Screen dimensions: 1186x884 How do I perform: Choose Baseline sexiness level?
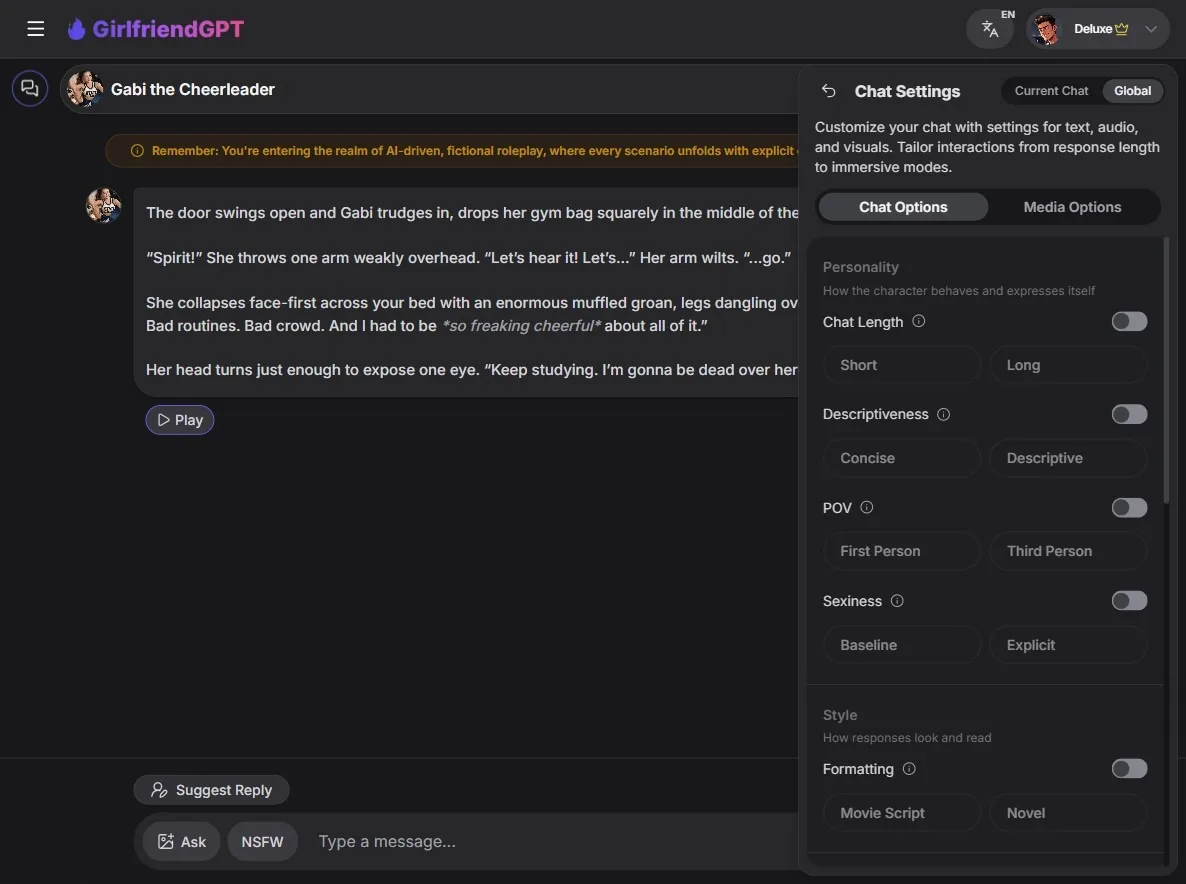click(902, 645)
